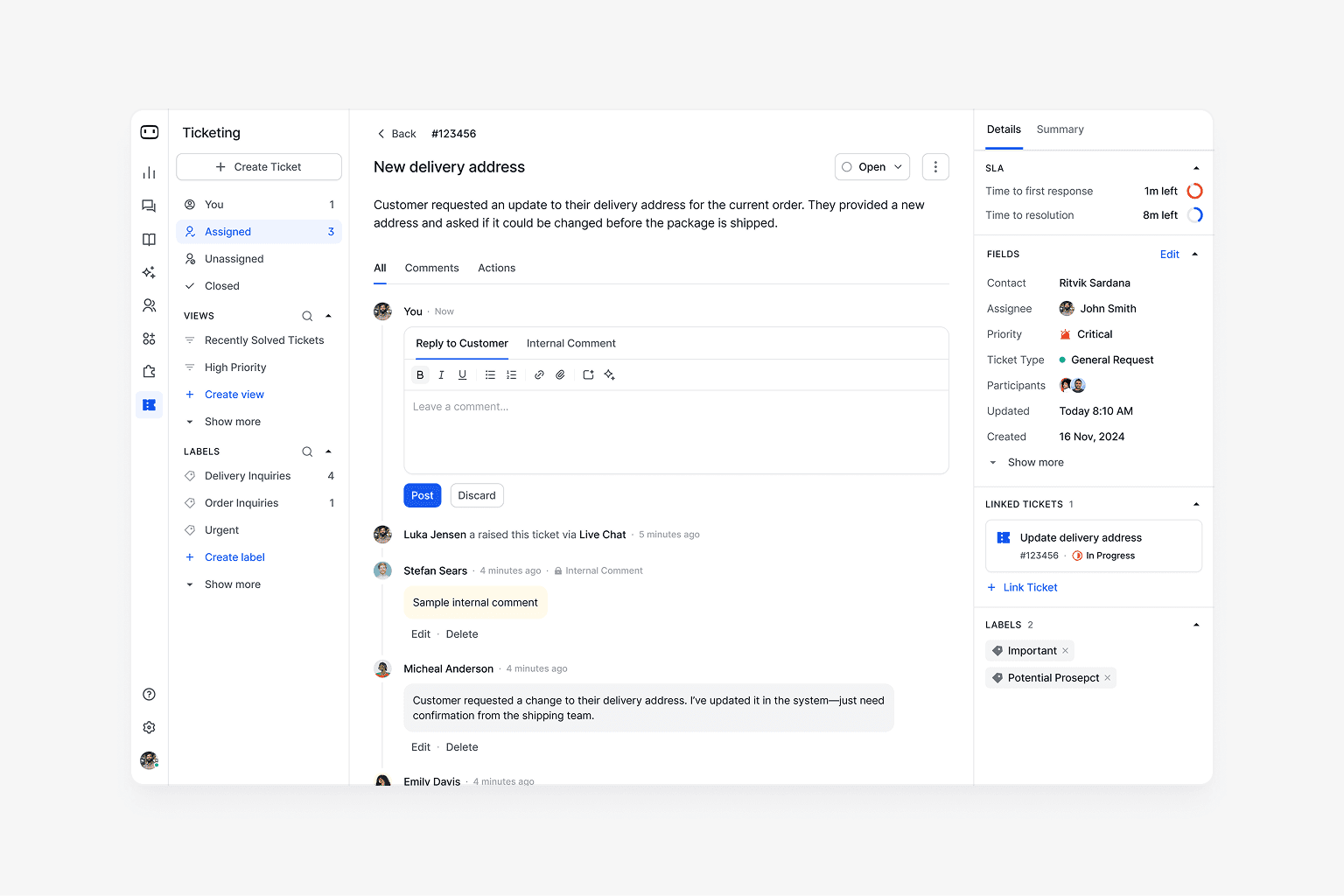Screen dimensions: 1344x896
Task: Click Link Ticket
Action: point(1022,588)
